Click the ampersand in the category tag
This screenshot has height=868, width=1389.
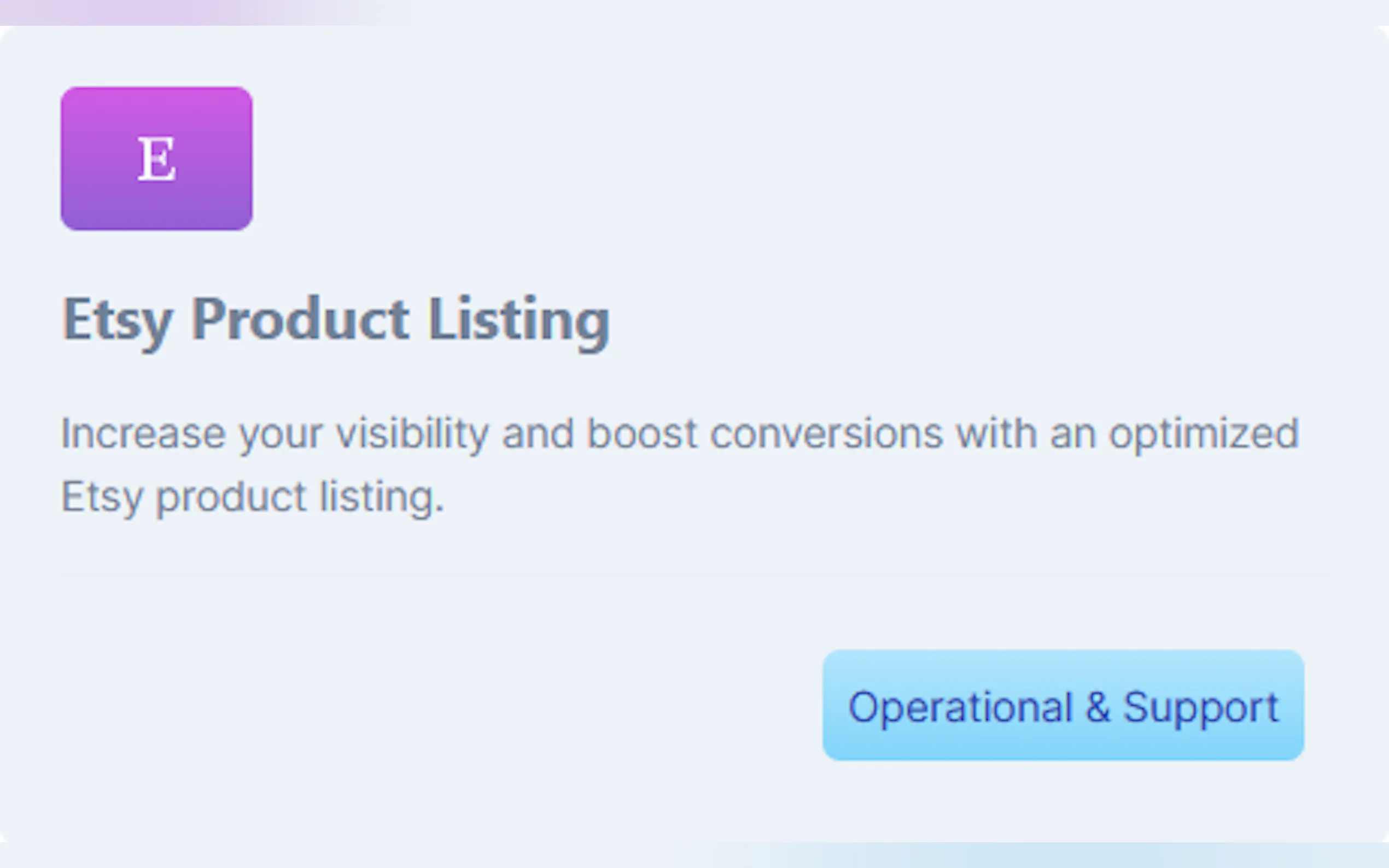pyautogui.click(x=1098, y=707)
